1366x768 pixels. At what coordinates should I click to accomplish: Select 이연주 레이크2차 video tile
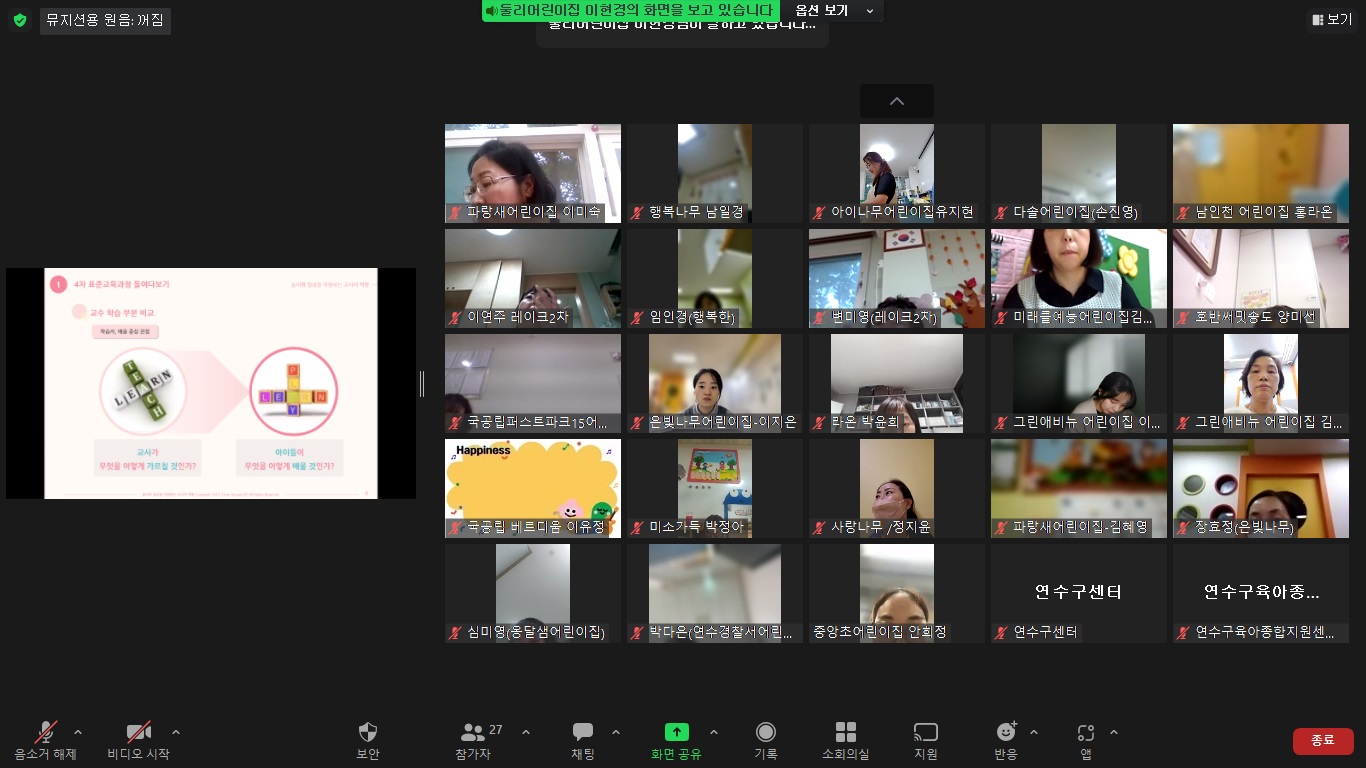pyautogui.click(x=533, y=278)
